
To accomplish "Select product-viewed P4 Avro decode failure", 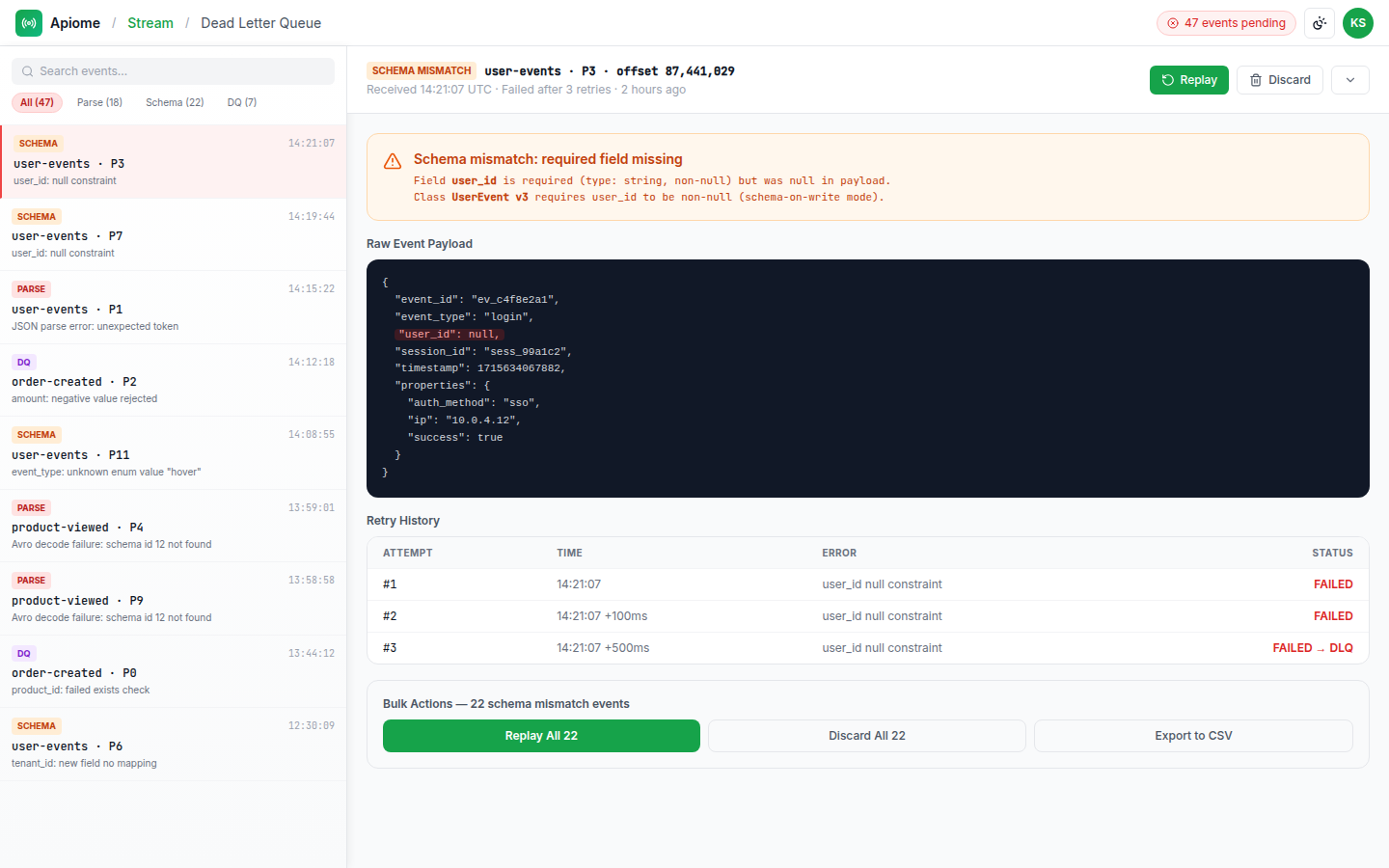I will (174, 526).
